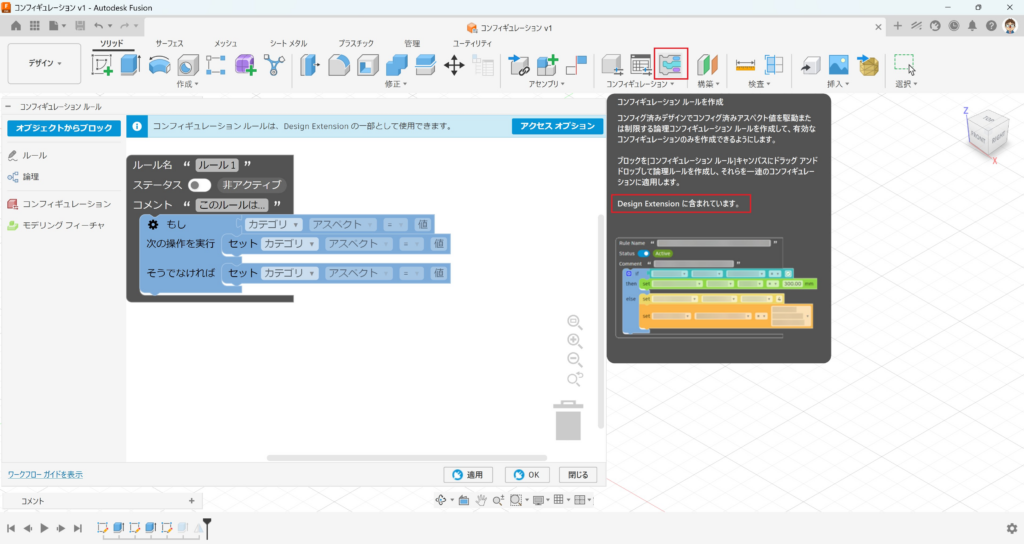Screen dimensions: 1024x544
Task: Toggle the ステータス active switch
Action: tap(199, 185)
